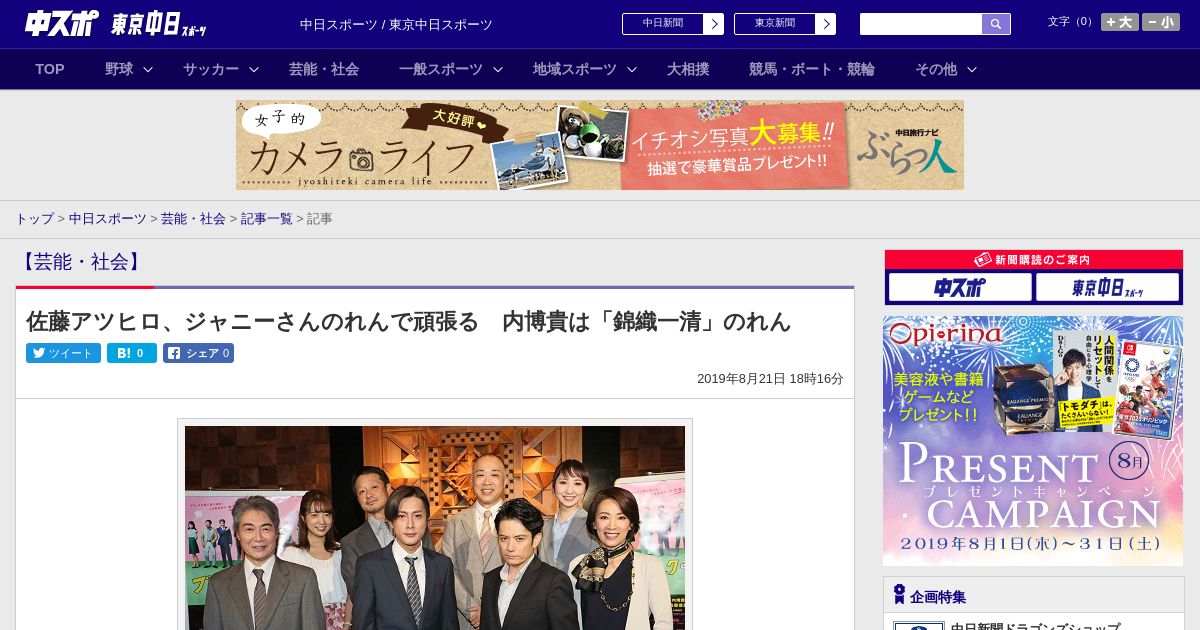Expand the 地域スポーツ dropdown chevron
This screenshot has height=630, width=1200.
pos(632,70)
